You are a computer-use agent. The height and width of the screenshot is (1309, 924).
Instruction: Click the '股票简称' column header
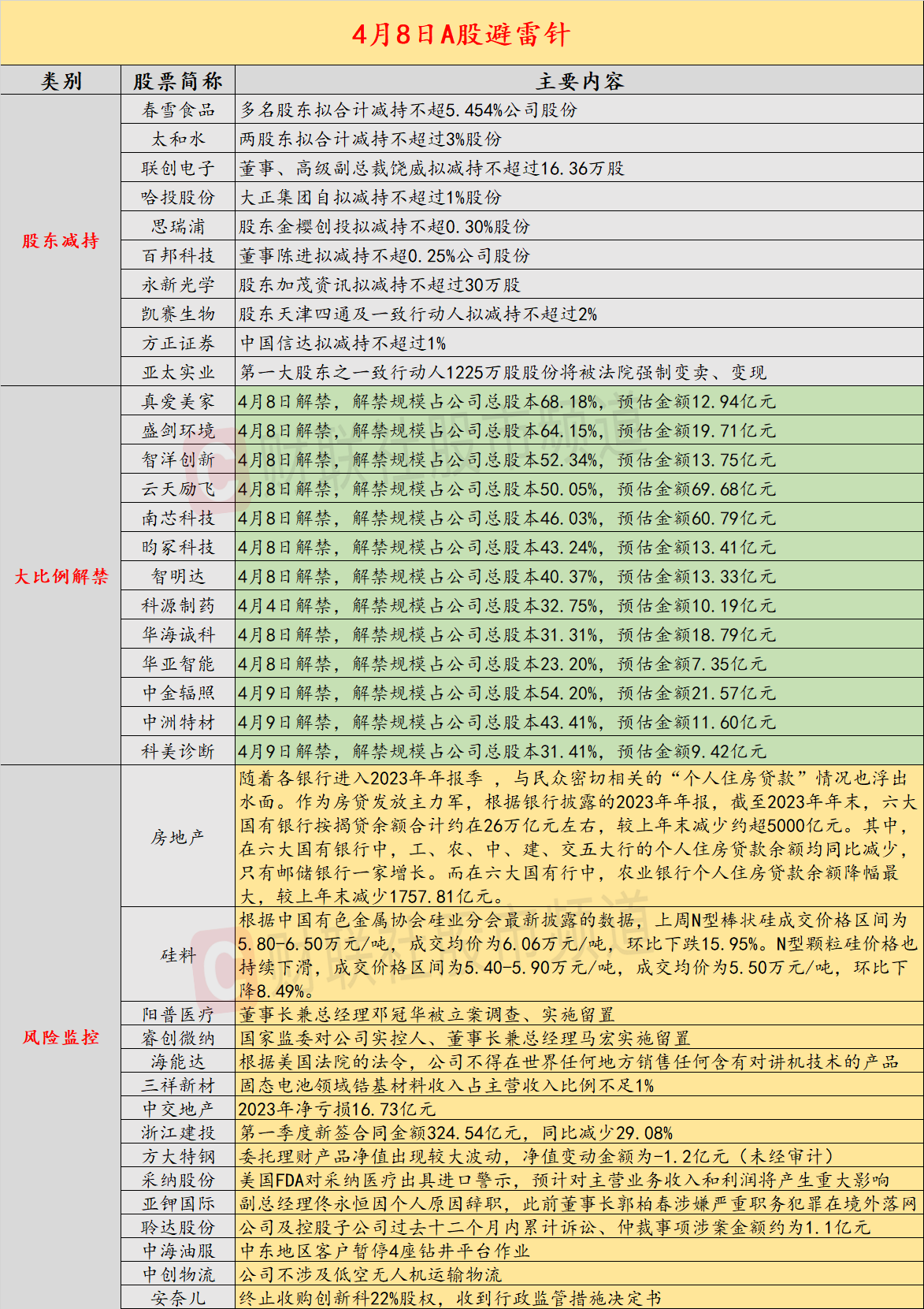(x=178, y=81)
